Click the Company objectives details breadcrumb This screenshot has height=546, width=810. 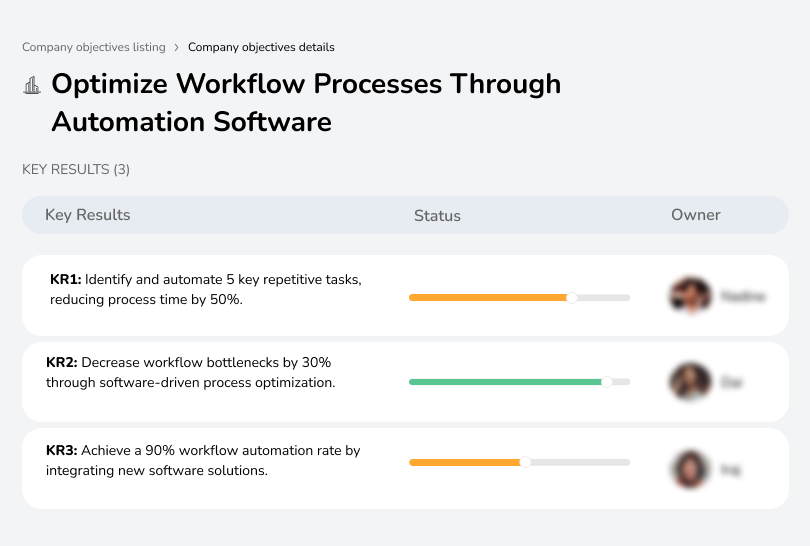[261, 47]
